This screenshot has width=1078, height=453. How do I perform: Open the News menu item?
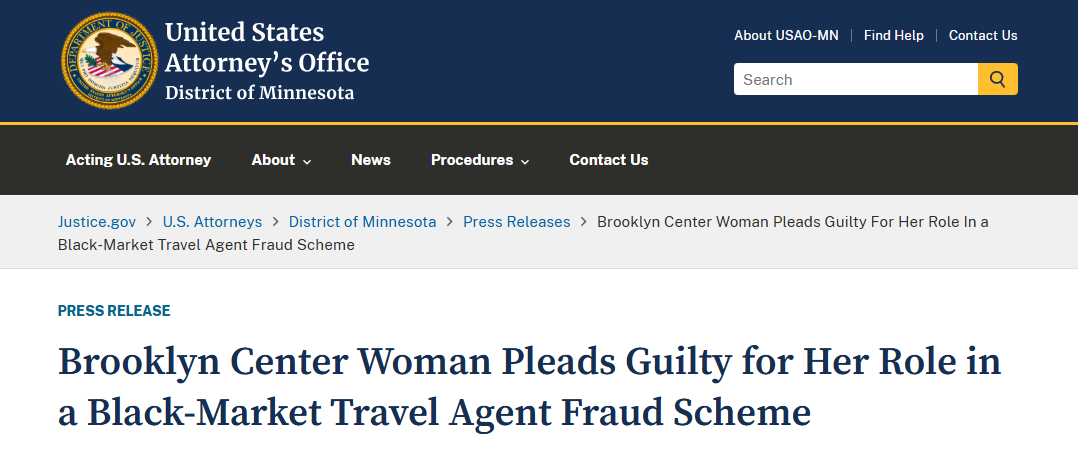(x=371, y=159)
